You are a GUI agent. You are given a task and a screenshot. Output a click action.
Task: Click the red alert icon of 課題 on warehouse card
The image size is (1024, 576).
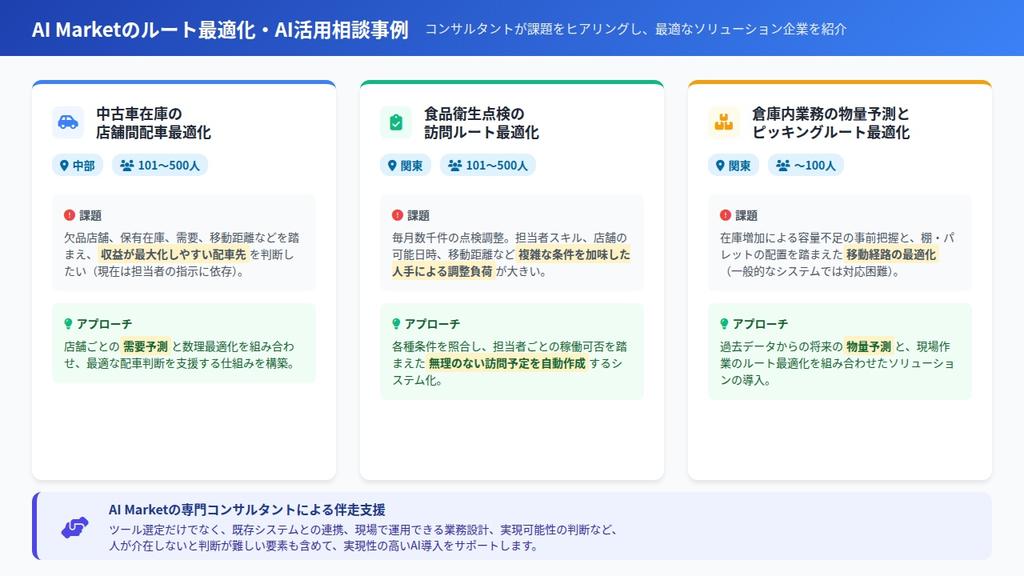[x=725, y=215]
